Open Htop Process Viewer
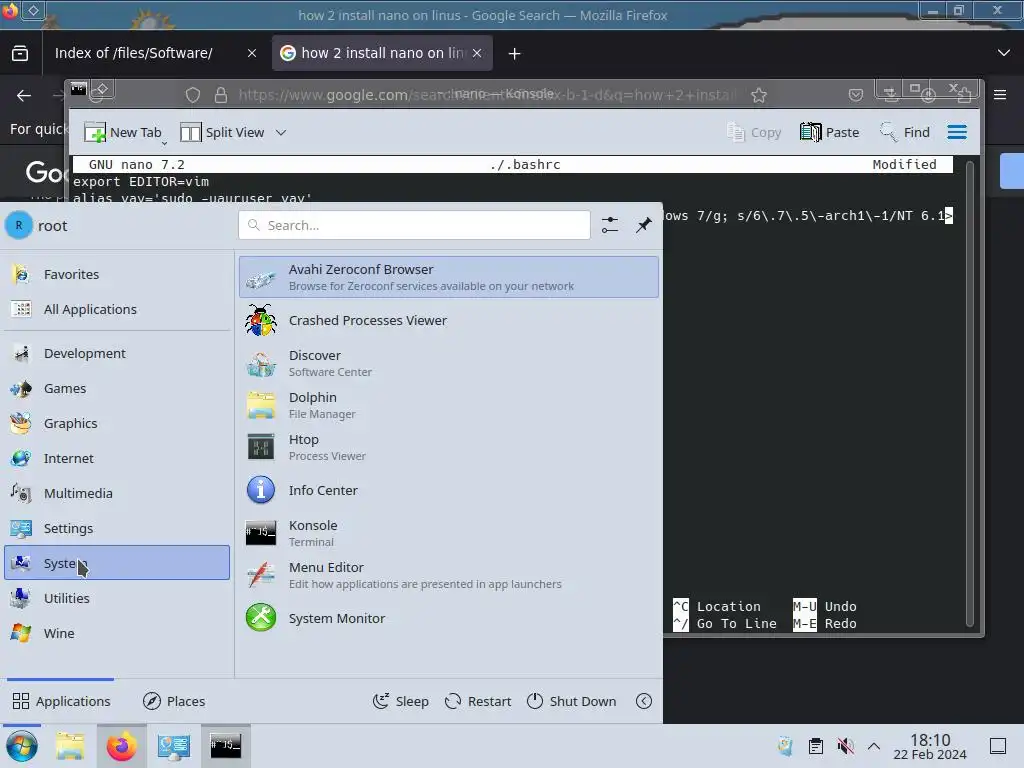This screenshot has height=768, width=1024. 449,447
